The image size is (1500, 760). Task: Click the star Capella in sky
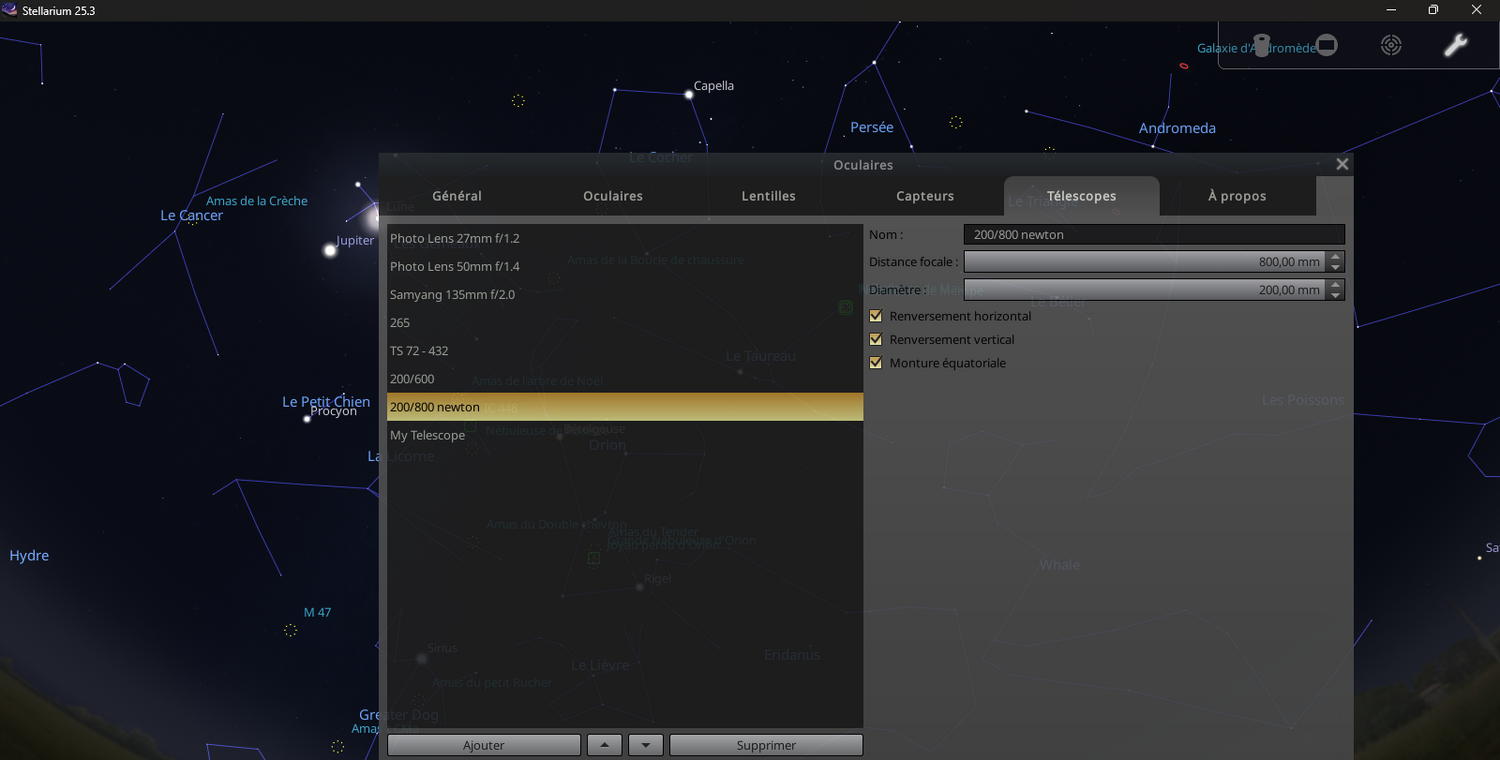689,94
